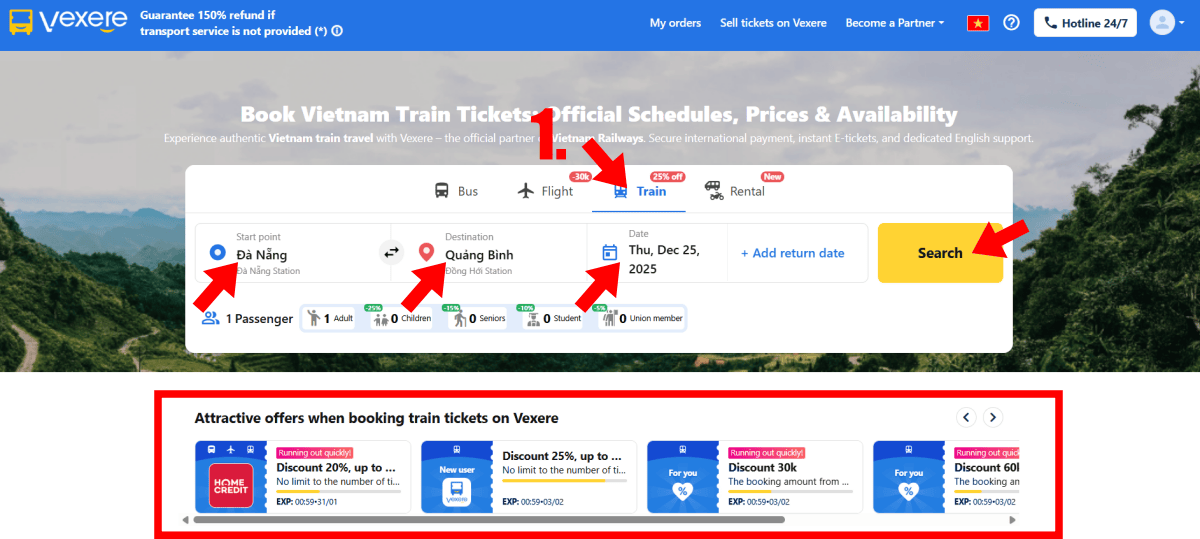The height and width of the screenshot is (539, 1200).
Task: Switch language via Vietnam flag icon
Action: [x=978, y=23]
